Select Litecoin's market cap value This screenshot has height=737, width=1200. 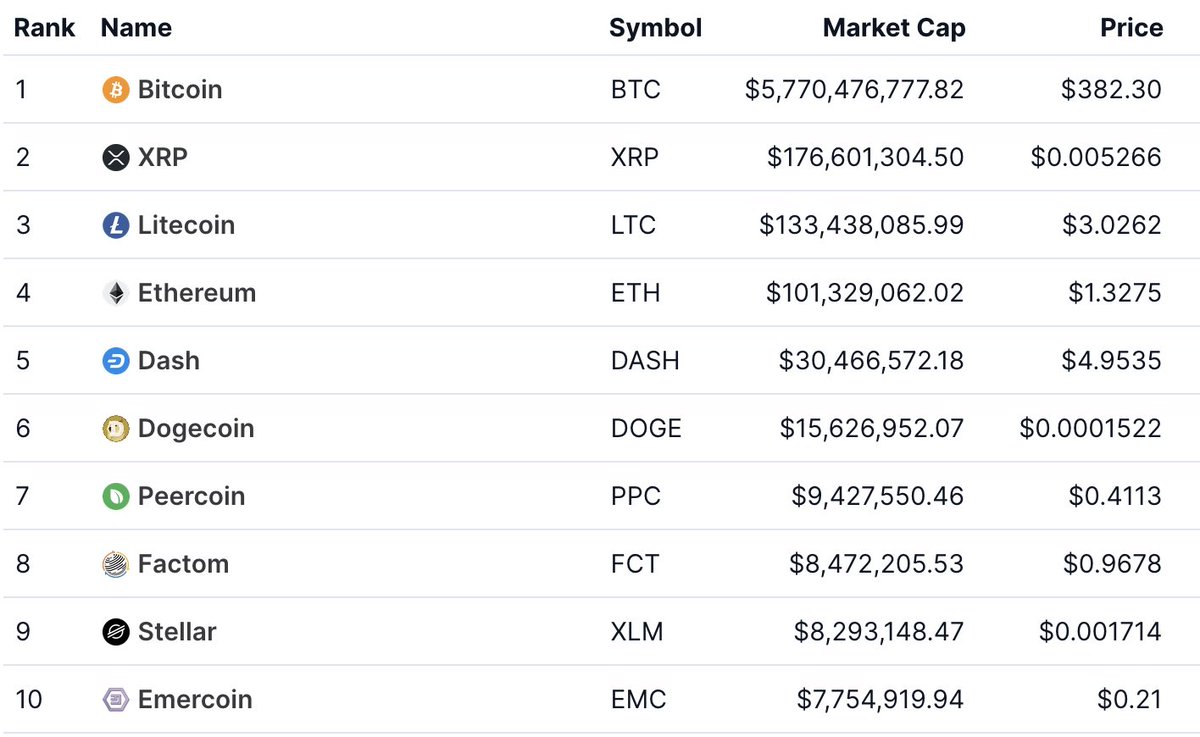pos(861,226)
